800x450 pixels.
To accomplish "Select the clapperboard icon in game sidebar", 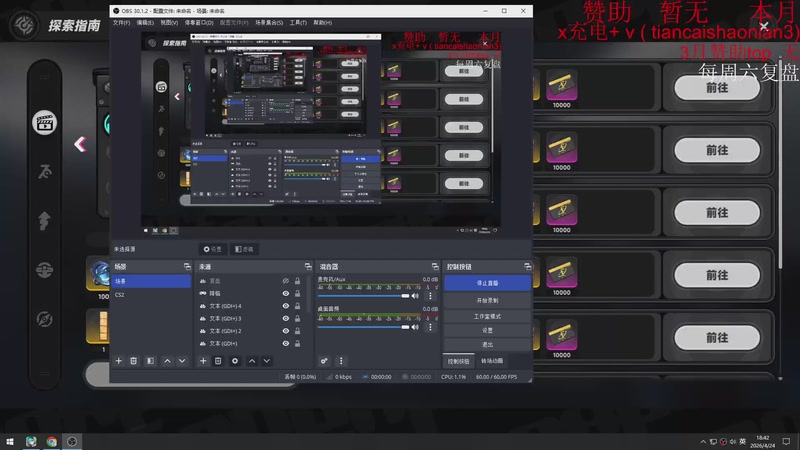I will pyautogui.click(x=44, y=123).
